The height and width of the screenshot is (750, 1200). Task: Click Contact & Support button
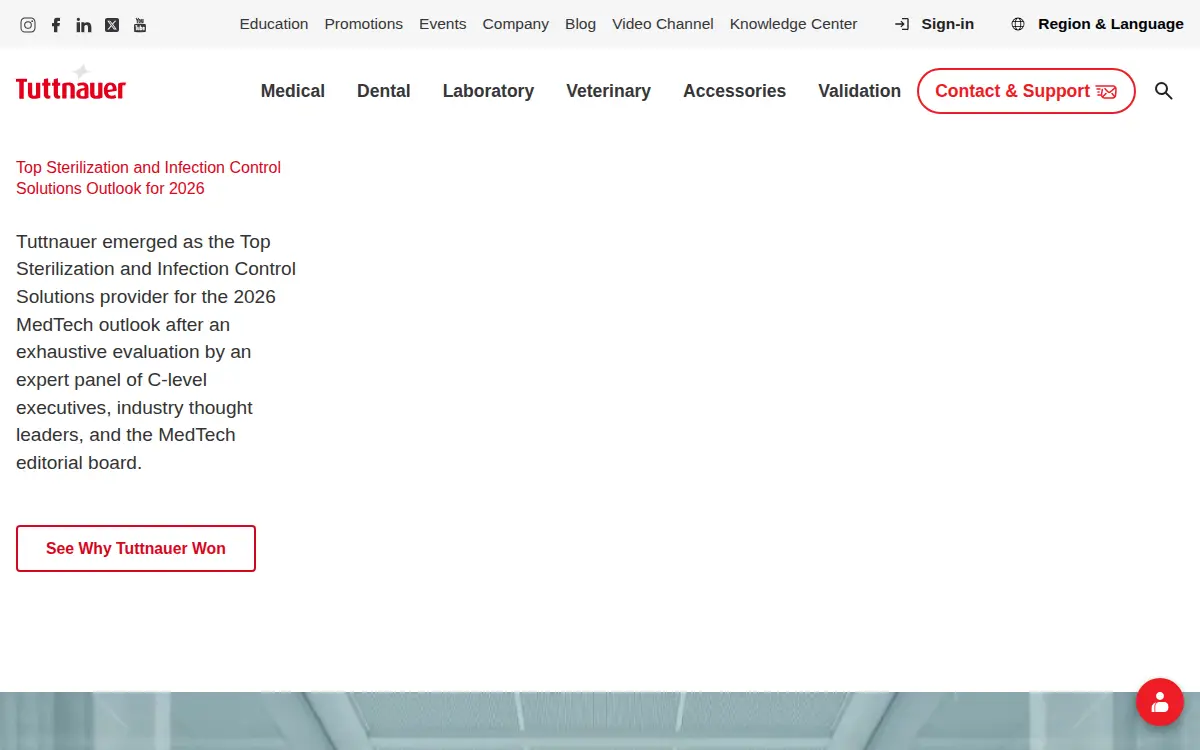point(1026,91)
